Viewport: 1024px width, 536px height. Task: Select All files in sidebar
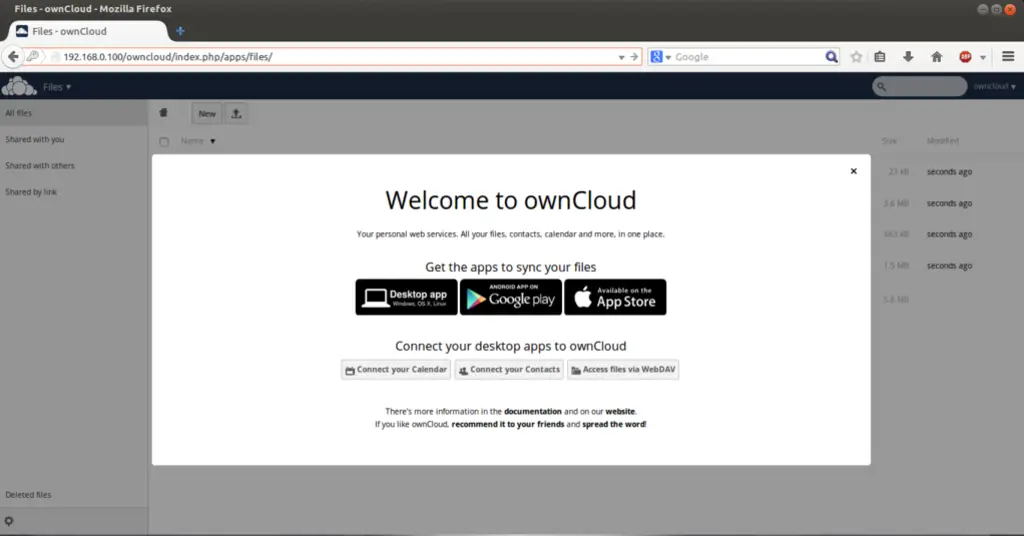coord(73,113)
